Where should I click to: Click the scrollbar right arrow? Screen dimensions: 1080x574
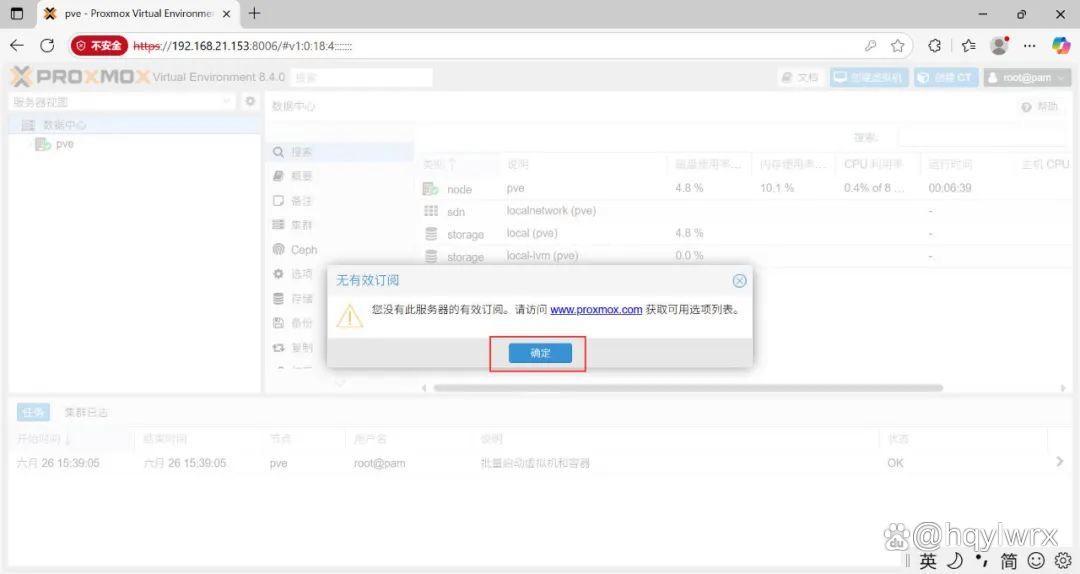click(x=1063, y=388)
